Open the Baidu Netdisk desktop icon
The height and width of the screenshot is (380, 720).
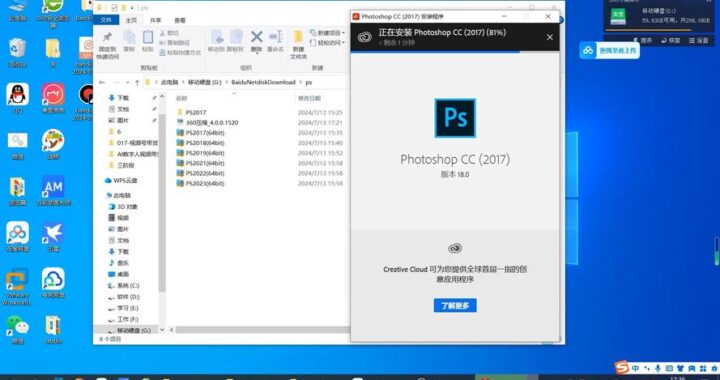tap(17, 233)
